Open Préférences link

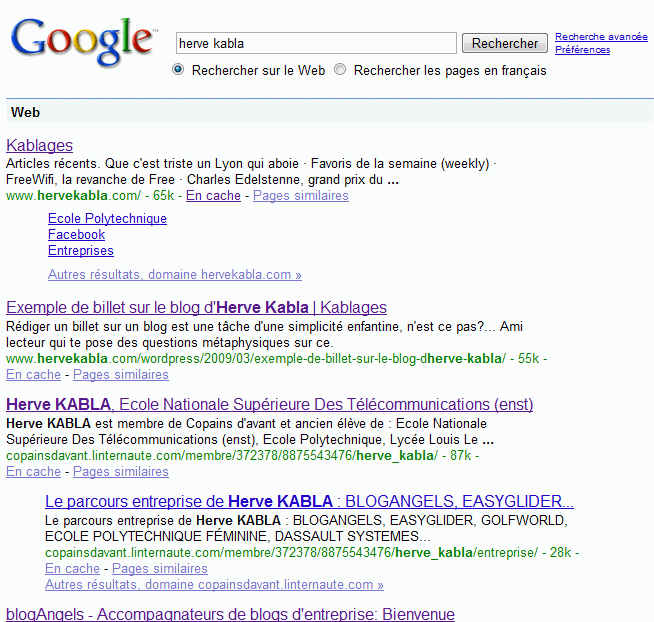pos(582,50)
